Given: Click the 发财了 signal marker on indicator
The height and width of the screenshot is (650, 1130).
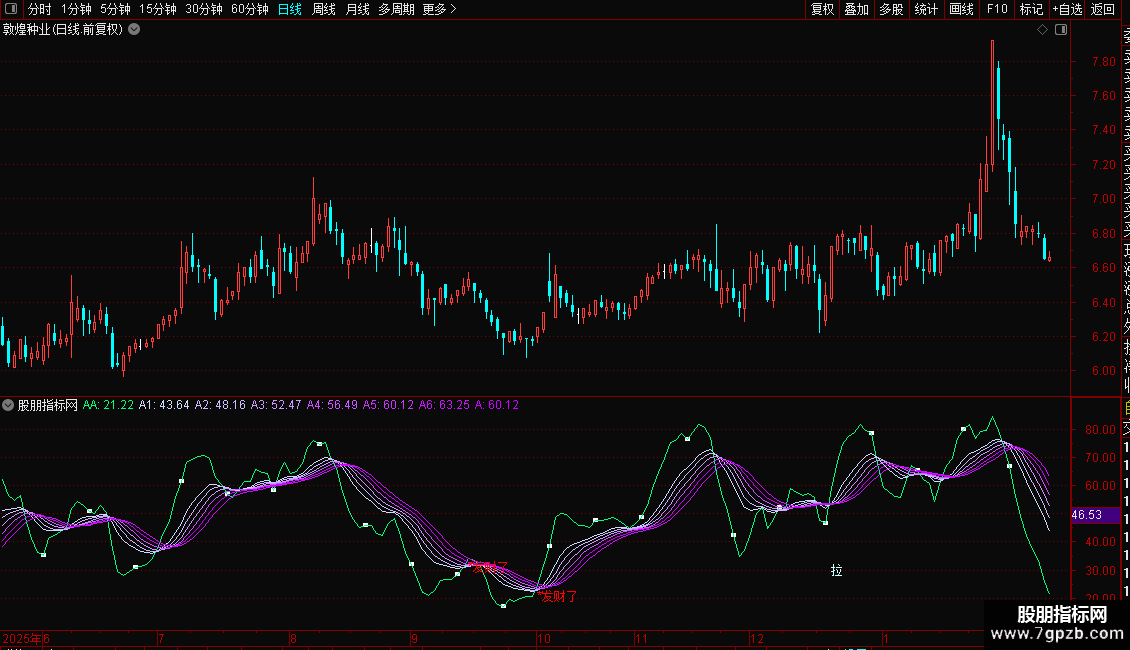Looking at the screenshot, I should coord(558,597).
